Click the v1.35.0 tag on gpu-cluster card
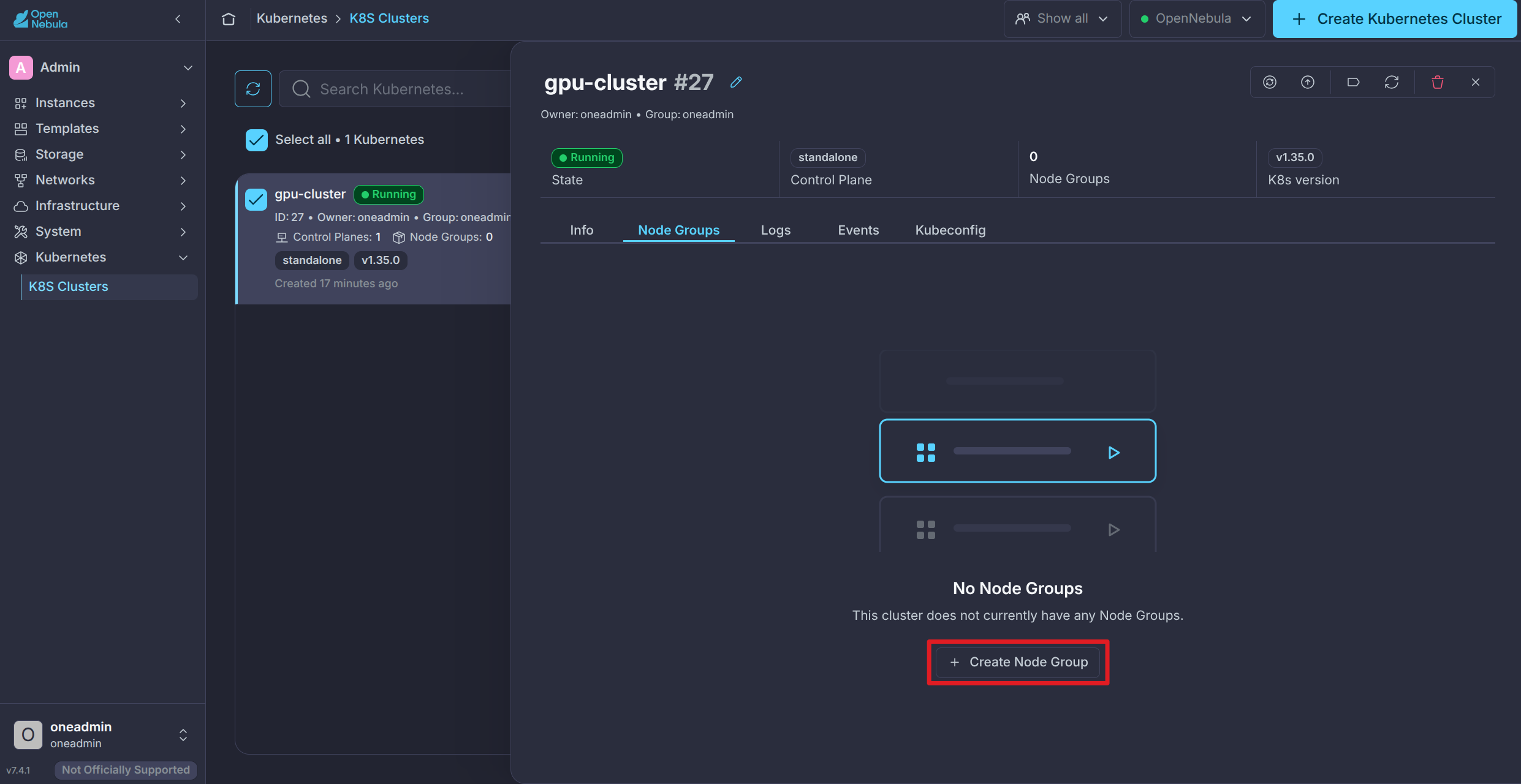The image size is (1521, 784). [381, 260]
